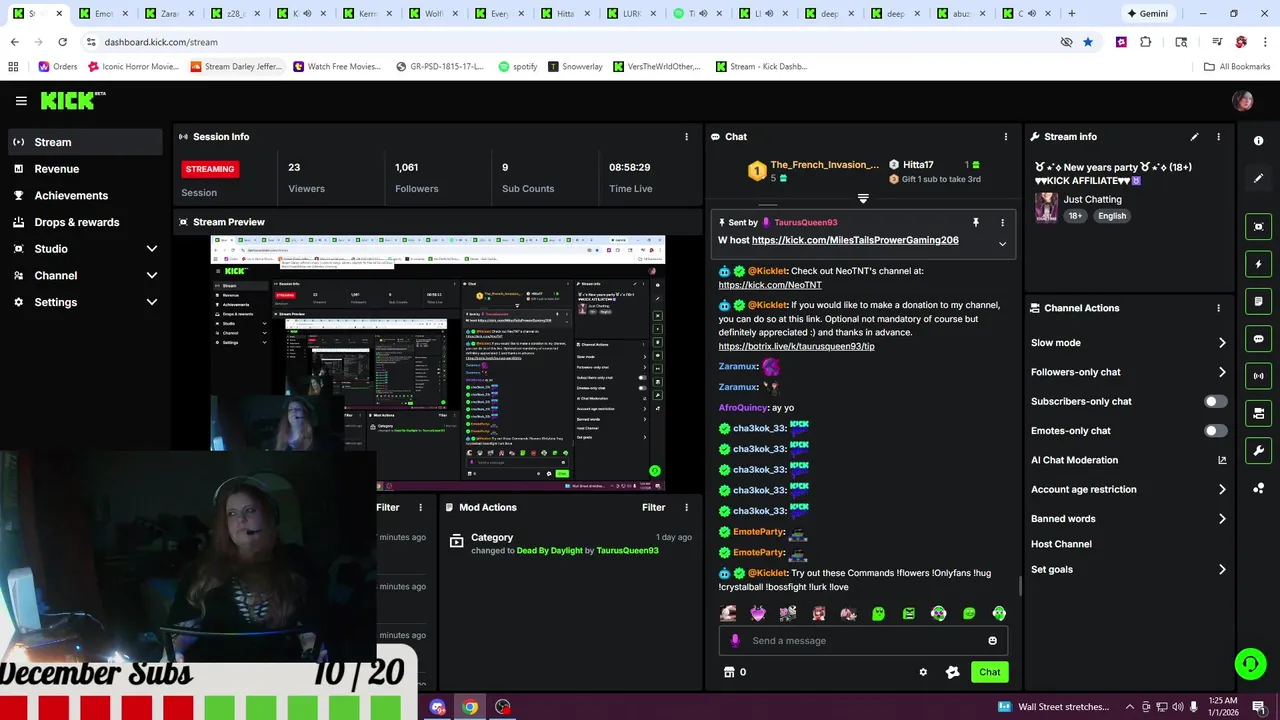The image size is (1280, 720).
Task: Click the Kick logo
Action: pyautogui.click(x=72, y=100)
